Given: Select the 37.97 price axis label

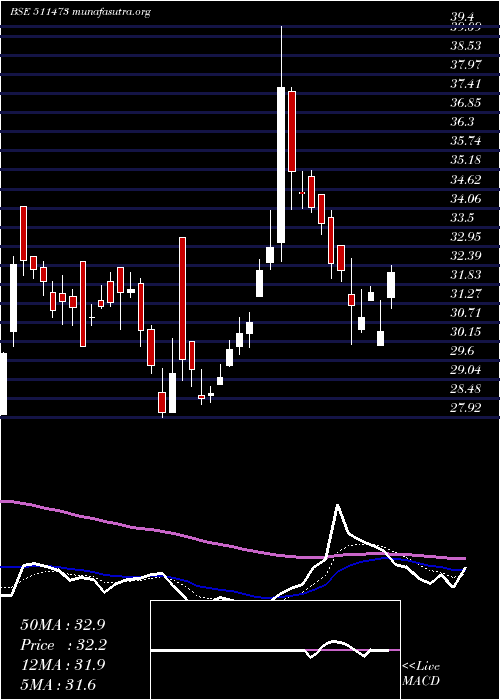Looking at the screenshot, I should (465, 65).
